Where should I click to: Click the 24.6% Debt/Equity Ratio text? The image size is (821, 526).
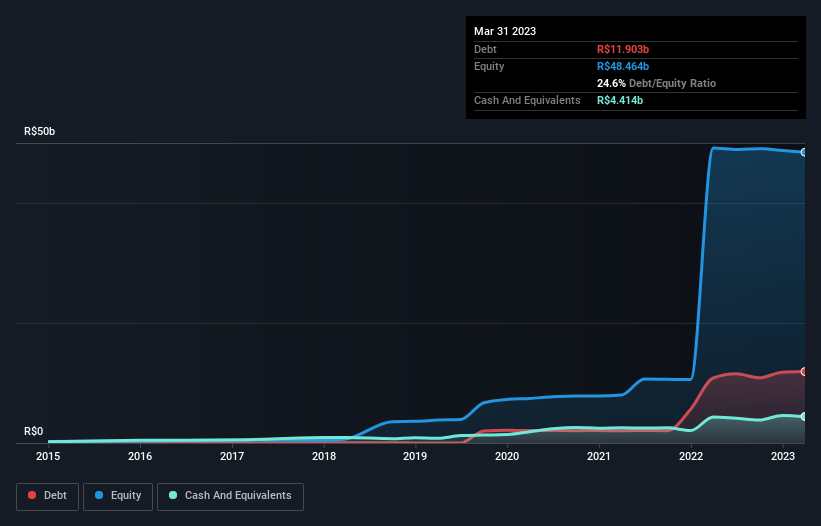pyautogui.click(x=657, y=83)
